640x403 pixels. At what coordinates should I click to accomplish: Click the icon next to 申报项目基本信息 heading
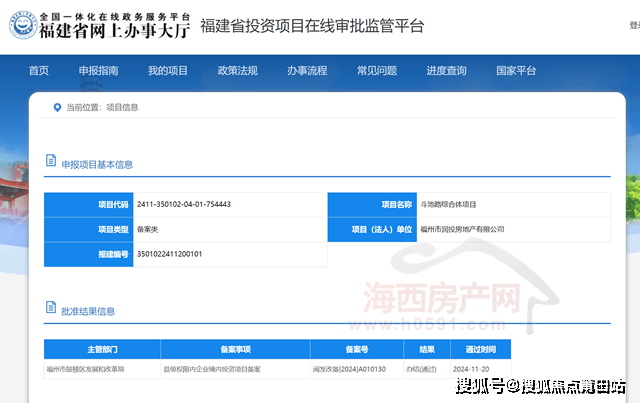[50, 164]
